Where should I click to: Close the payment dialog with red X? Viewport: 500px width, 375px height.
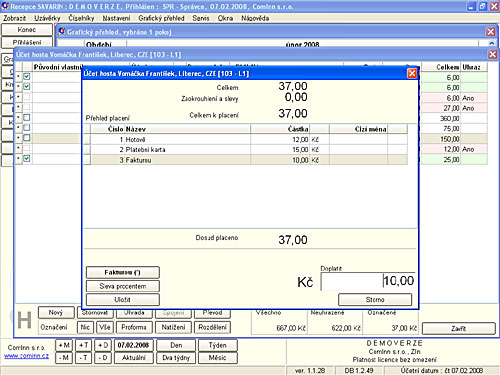412,73
